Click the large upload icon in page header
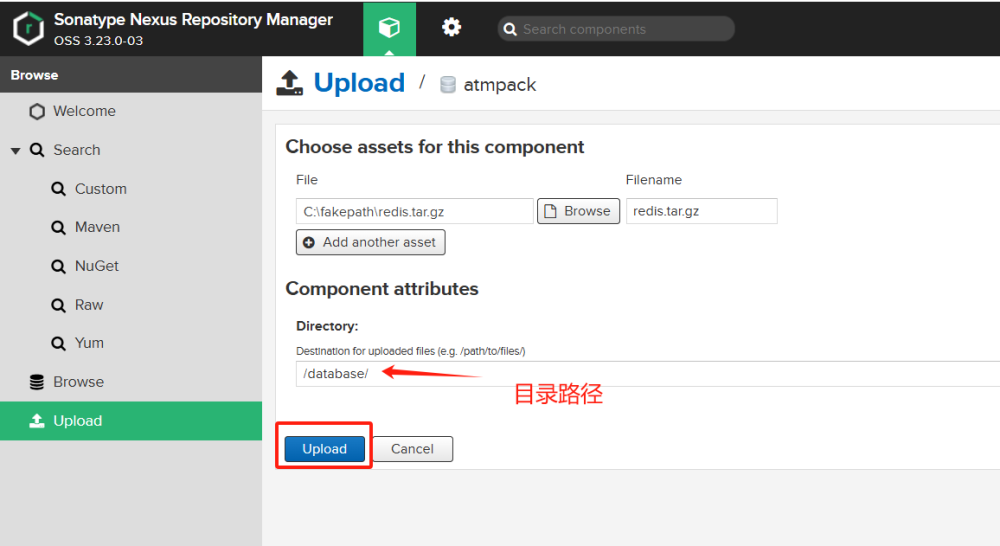This screenshot has width=1000, height=546. pyautogui.click(x=290, y=83)
